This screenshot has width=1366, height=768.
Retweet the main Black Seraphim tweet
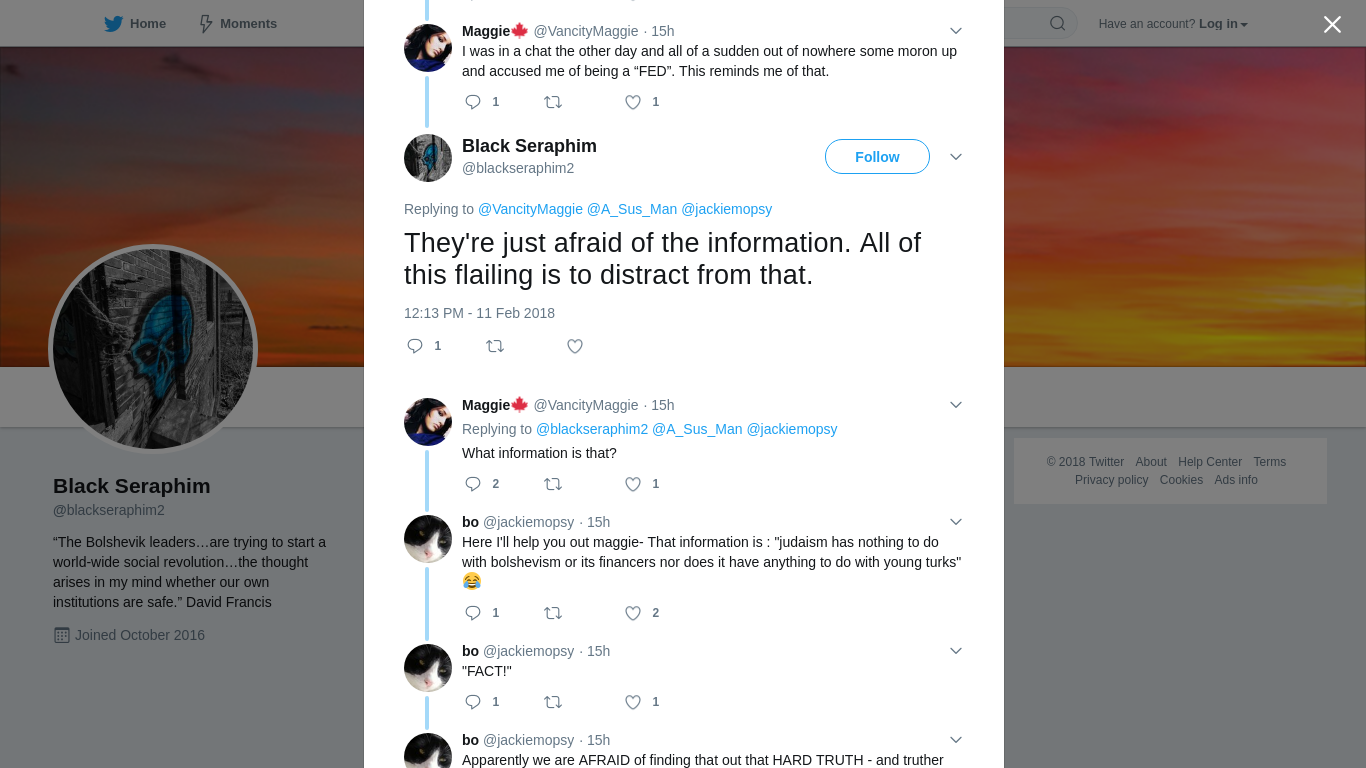click(x=495, y=346)
